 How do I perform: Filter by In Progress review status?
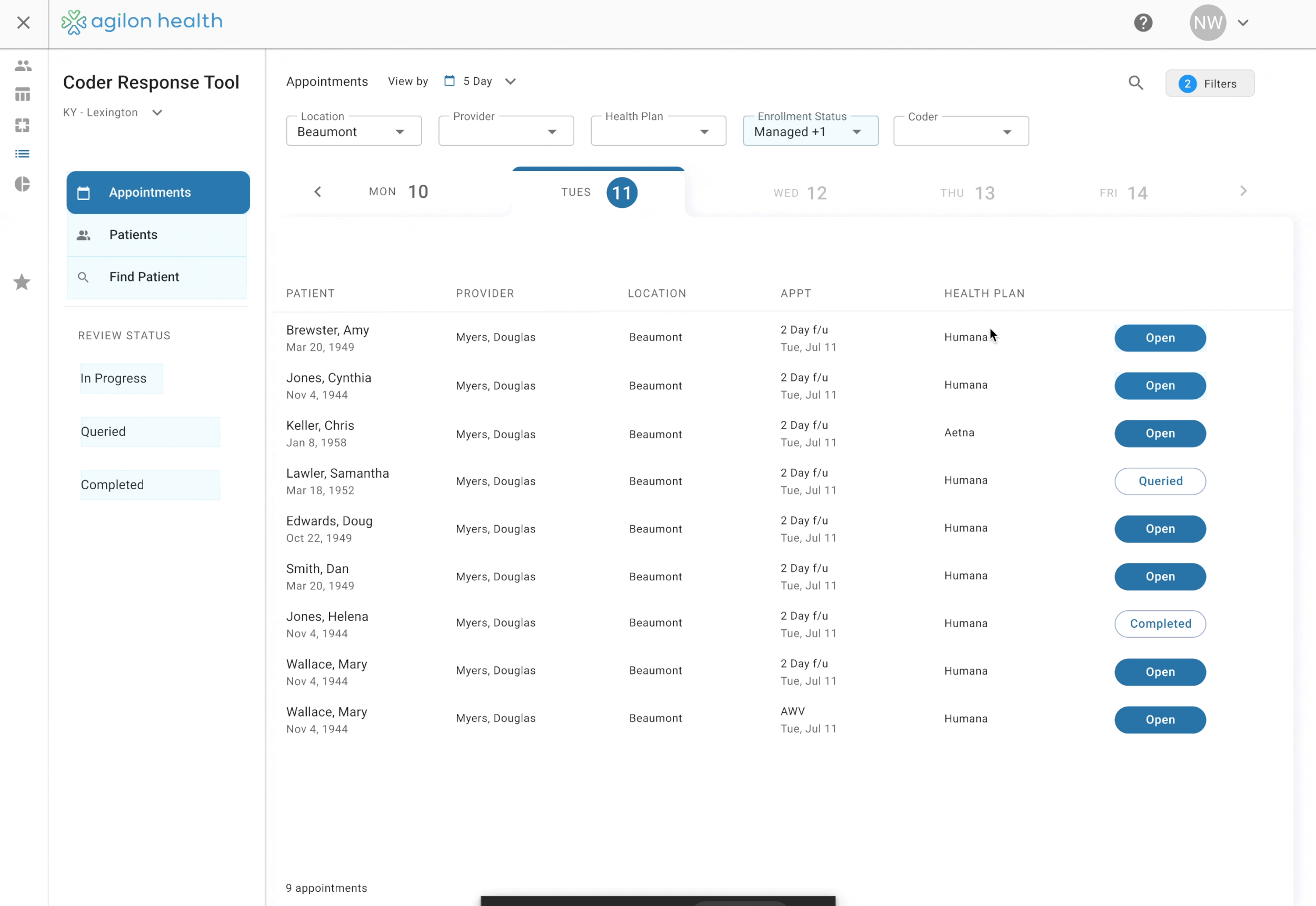pos(122,379)
